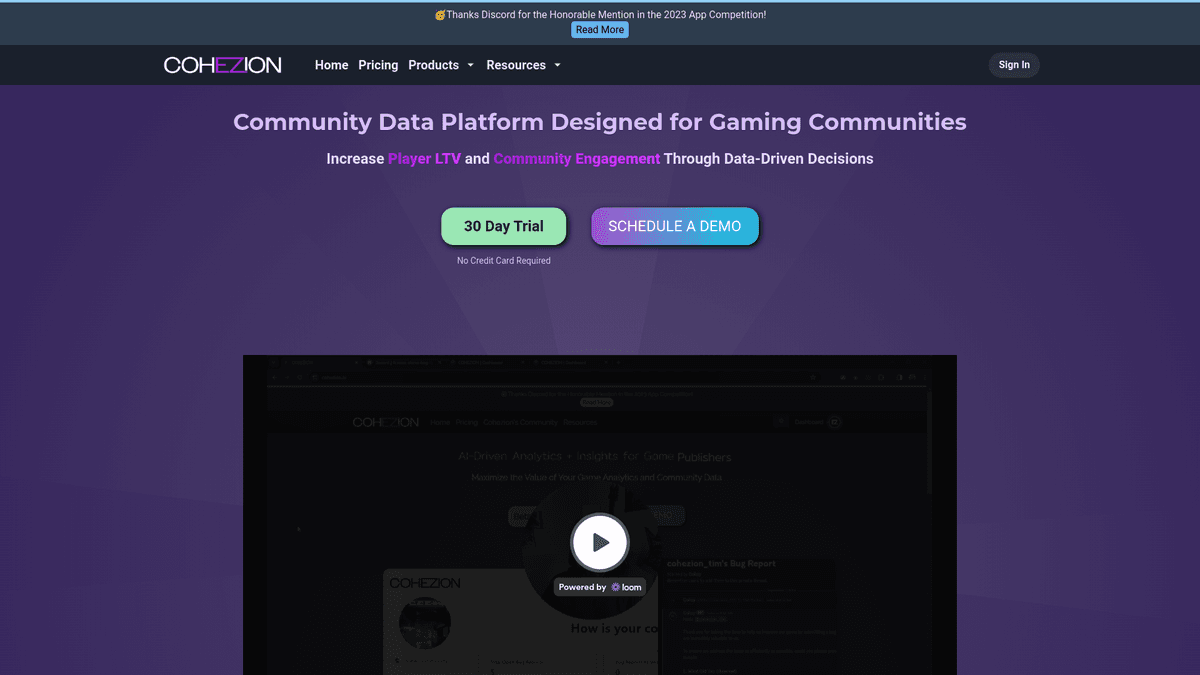
Task: Click the Schedule a Demo button
Action: pos(675,226)
